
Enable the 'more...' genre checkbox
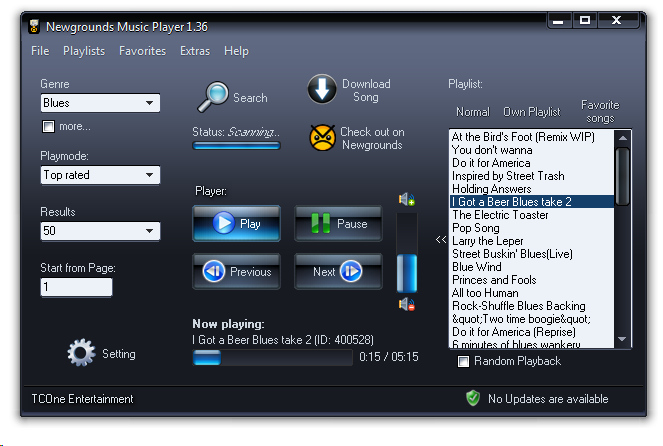click(x=48, y=126)
